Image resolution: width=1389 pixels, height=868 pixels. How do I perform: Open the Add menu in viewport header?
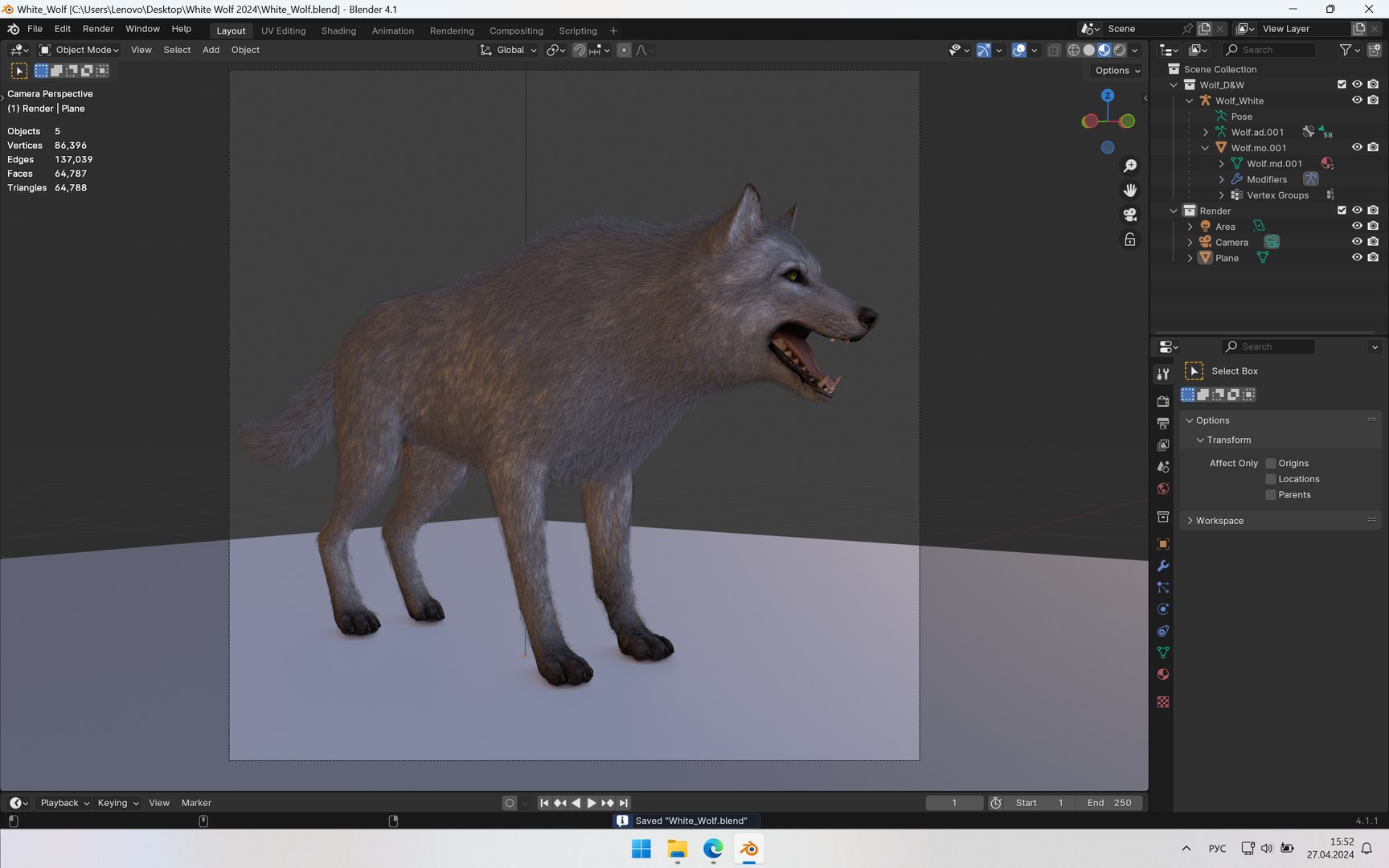(211, 50)
